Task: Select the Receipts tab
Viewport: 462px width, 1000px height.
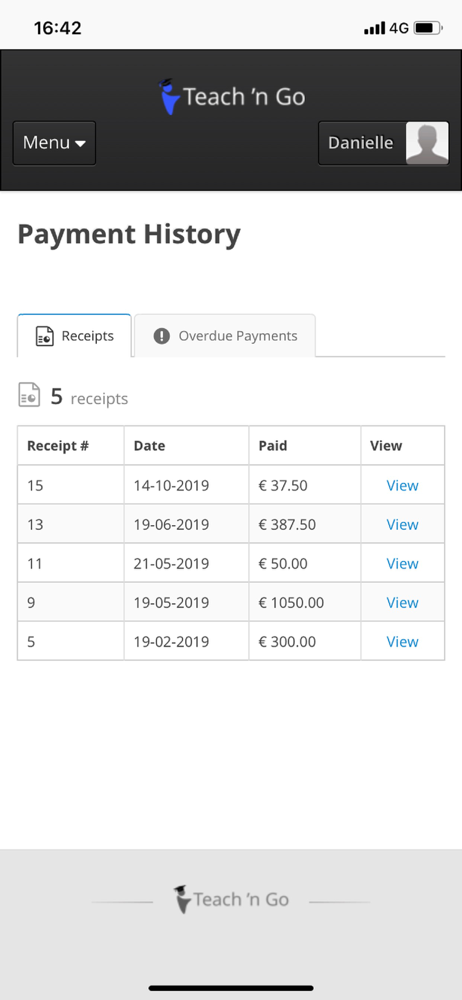Action: pyautogui.click(x=74, y=335)
